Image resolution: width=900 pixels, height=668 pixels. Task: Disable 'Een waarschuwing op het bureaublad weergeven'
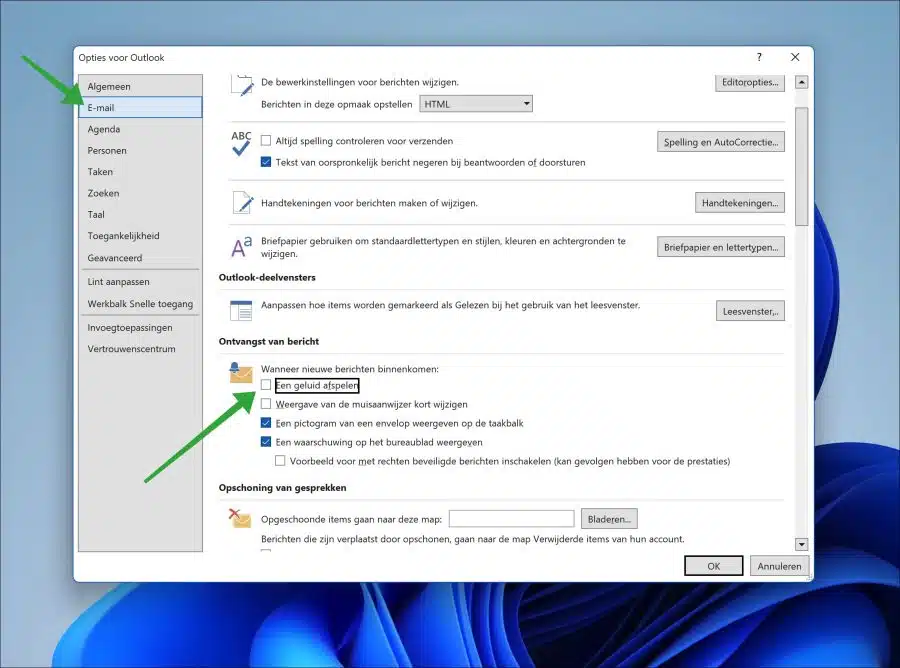266,442
